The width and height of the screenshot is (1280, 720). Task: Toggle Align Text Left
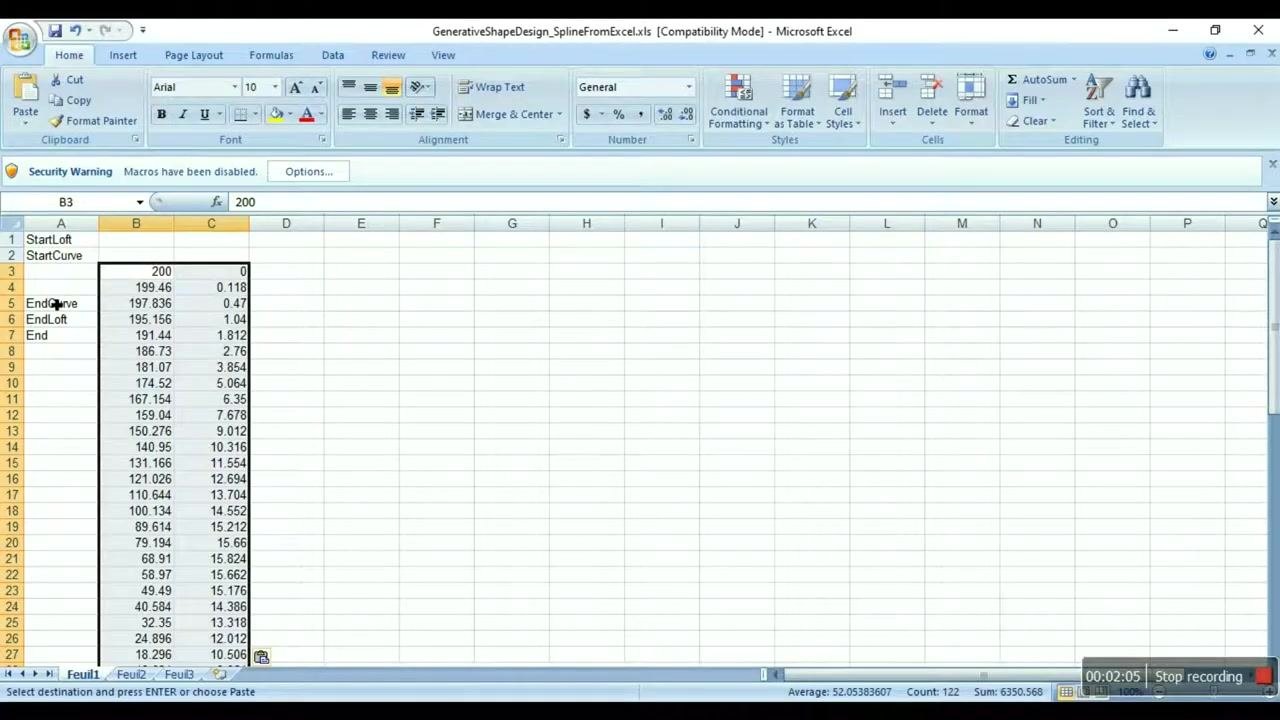click(349, 114)
